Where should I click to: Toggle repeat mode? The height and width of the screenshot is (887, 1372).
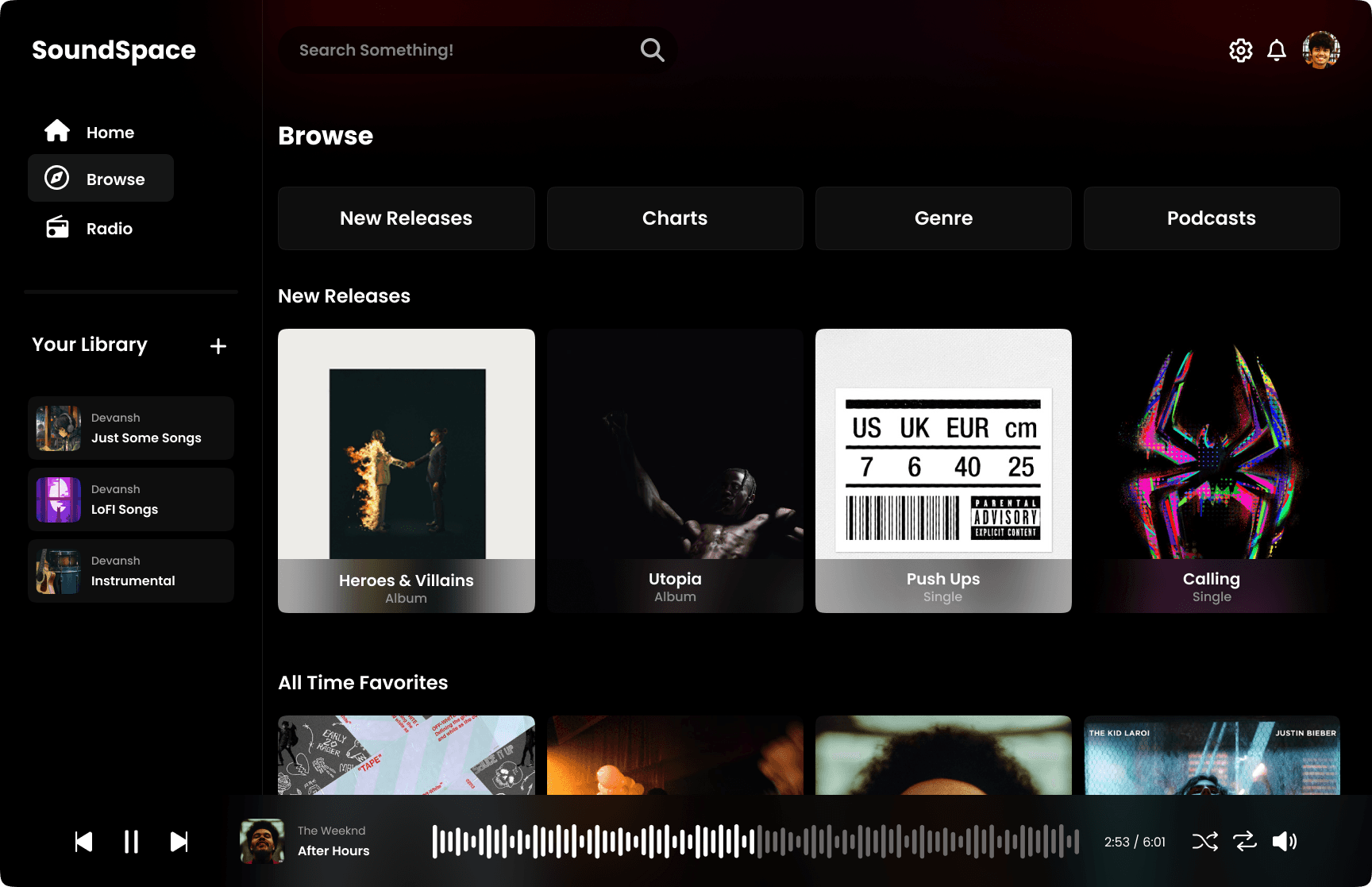point(1245,842)
